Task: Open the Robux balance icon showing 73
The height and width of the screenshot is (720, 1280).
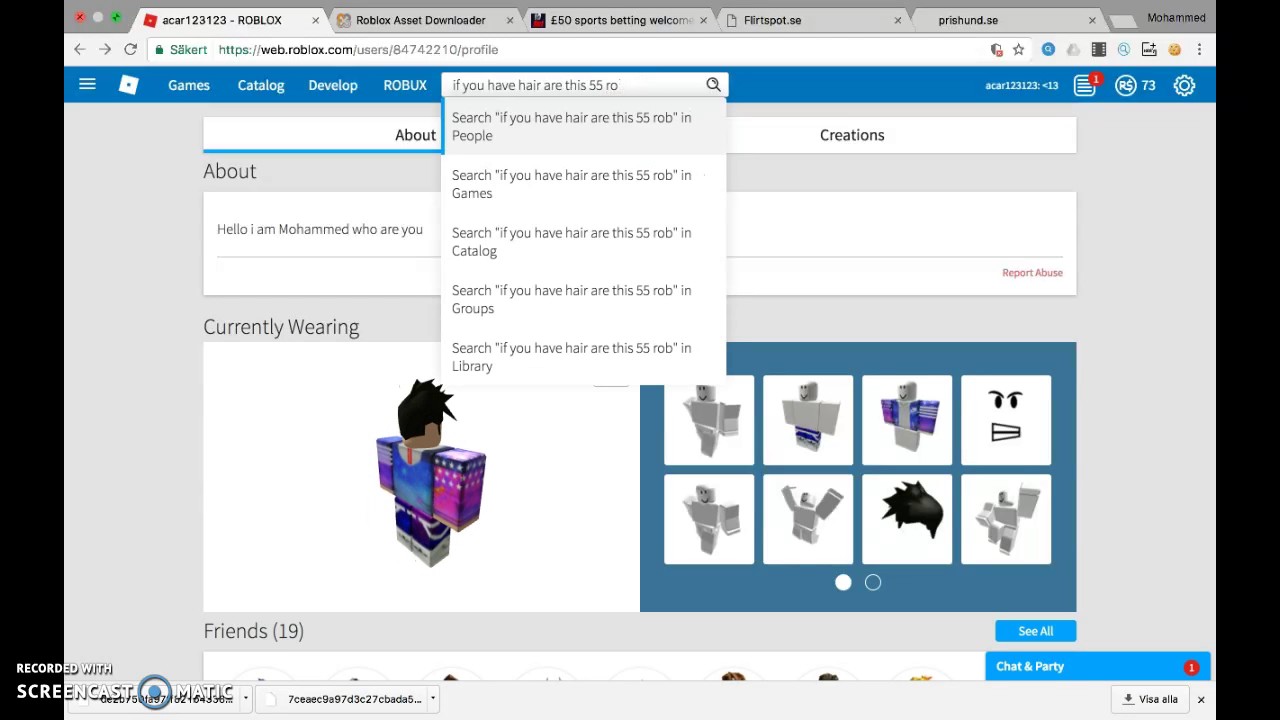Action: pos(1126,85)
